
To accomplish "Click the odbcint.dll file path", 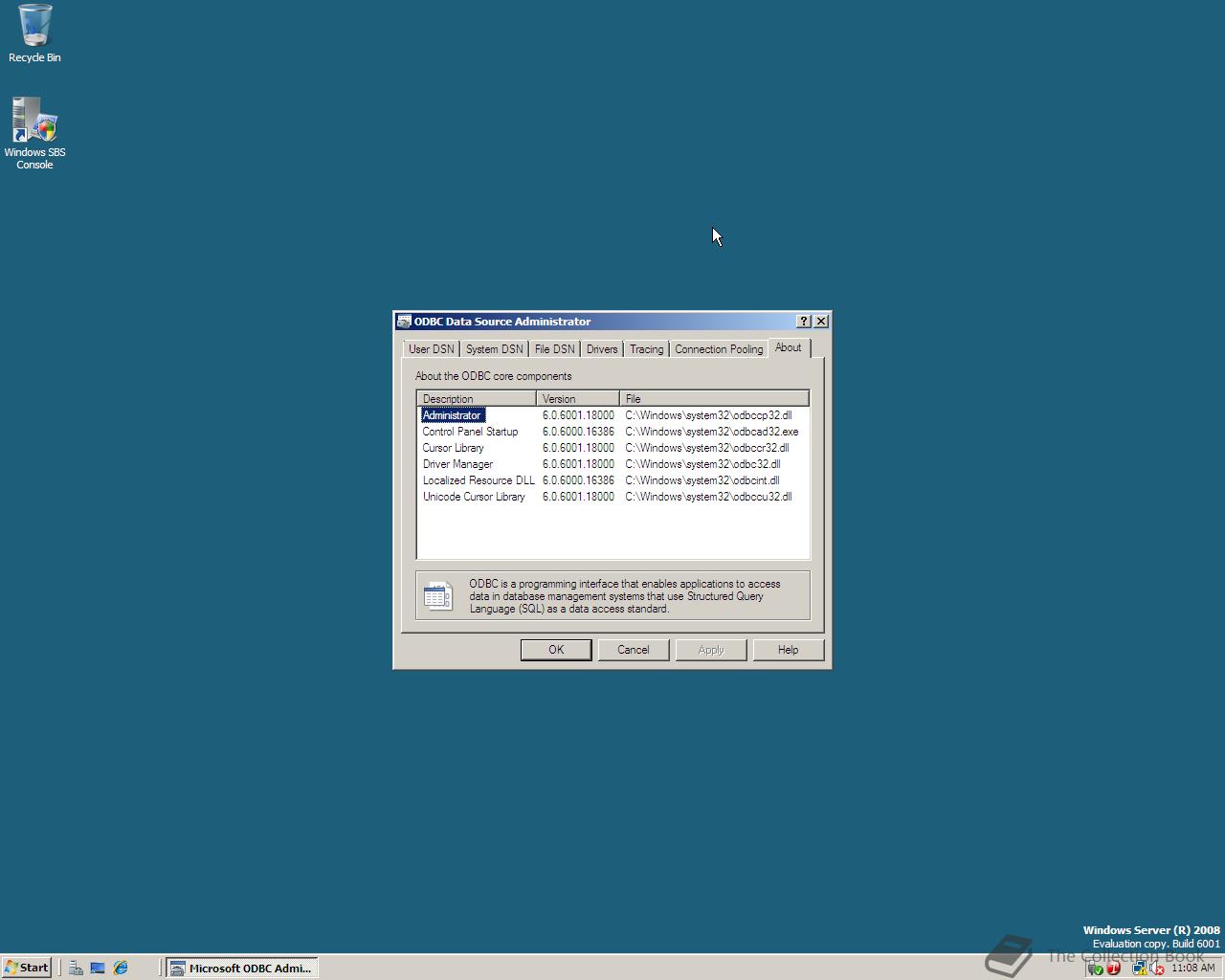I will (702, 480).
